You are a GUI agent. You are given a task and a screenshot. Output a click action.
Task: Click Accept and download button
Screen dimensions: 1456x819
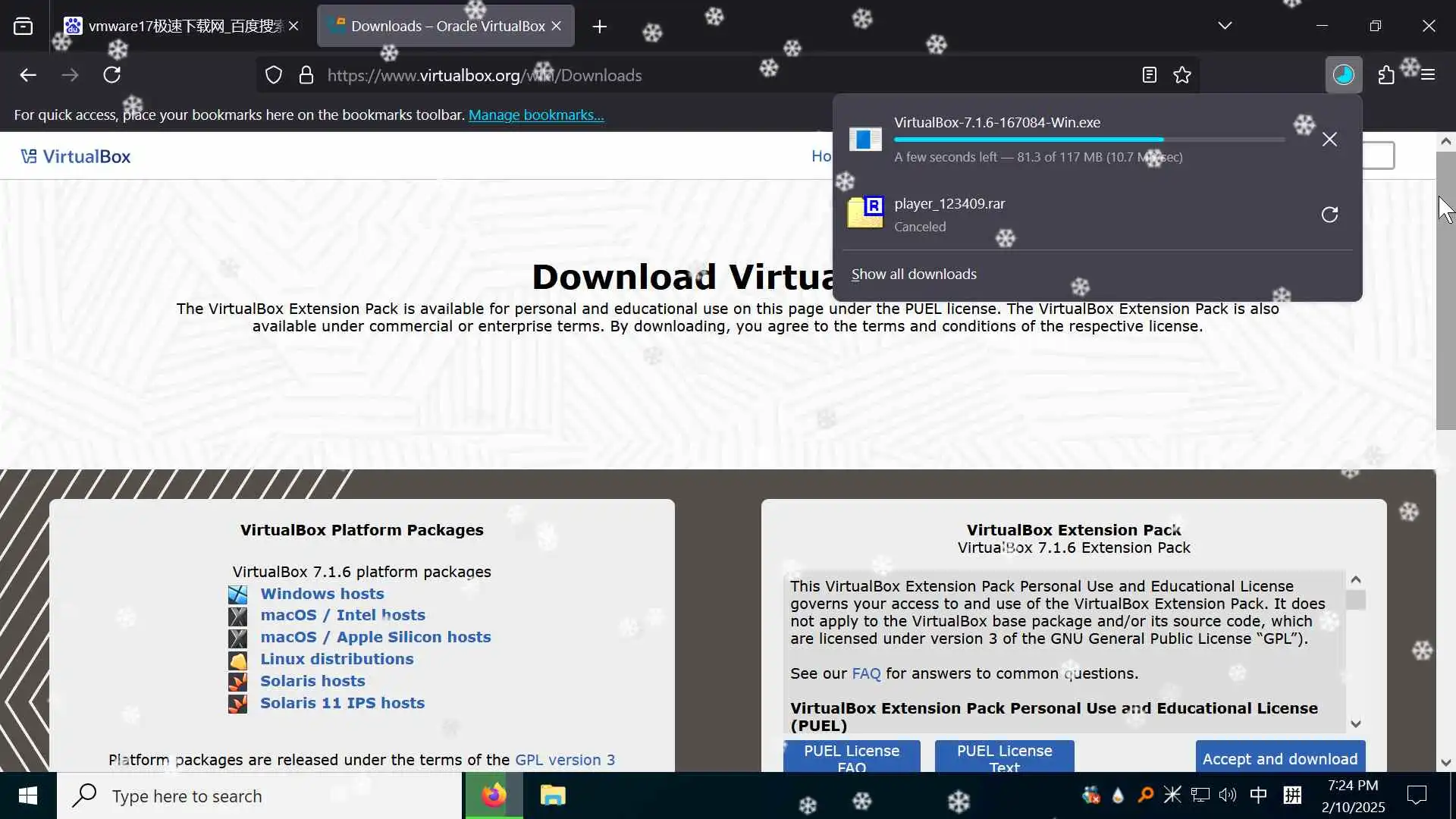pos(1280,758)
